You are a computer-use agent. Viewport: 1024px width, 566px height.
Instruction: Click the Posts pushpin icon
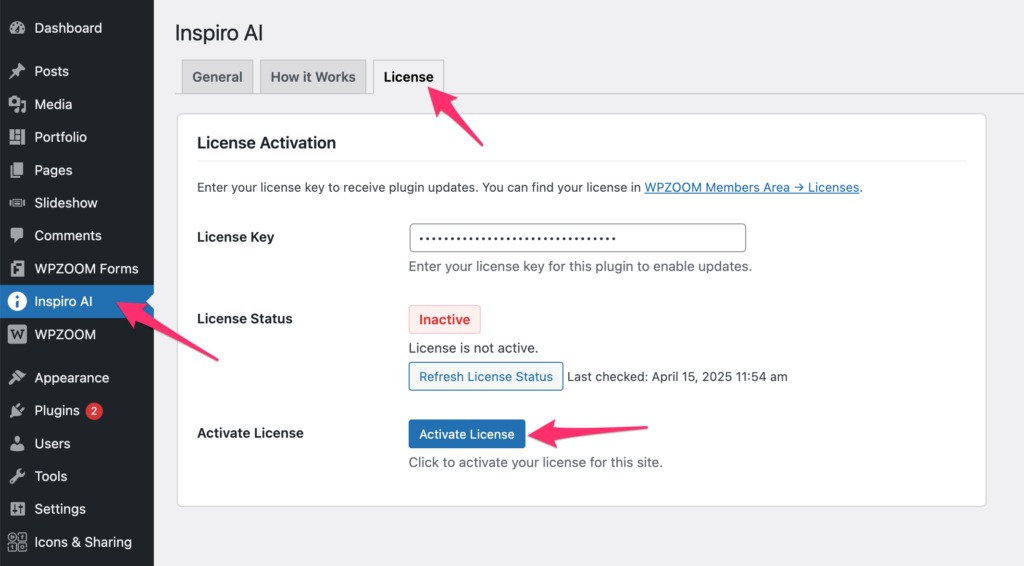click(x=17, y=71)
